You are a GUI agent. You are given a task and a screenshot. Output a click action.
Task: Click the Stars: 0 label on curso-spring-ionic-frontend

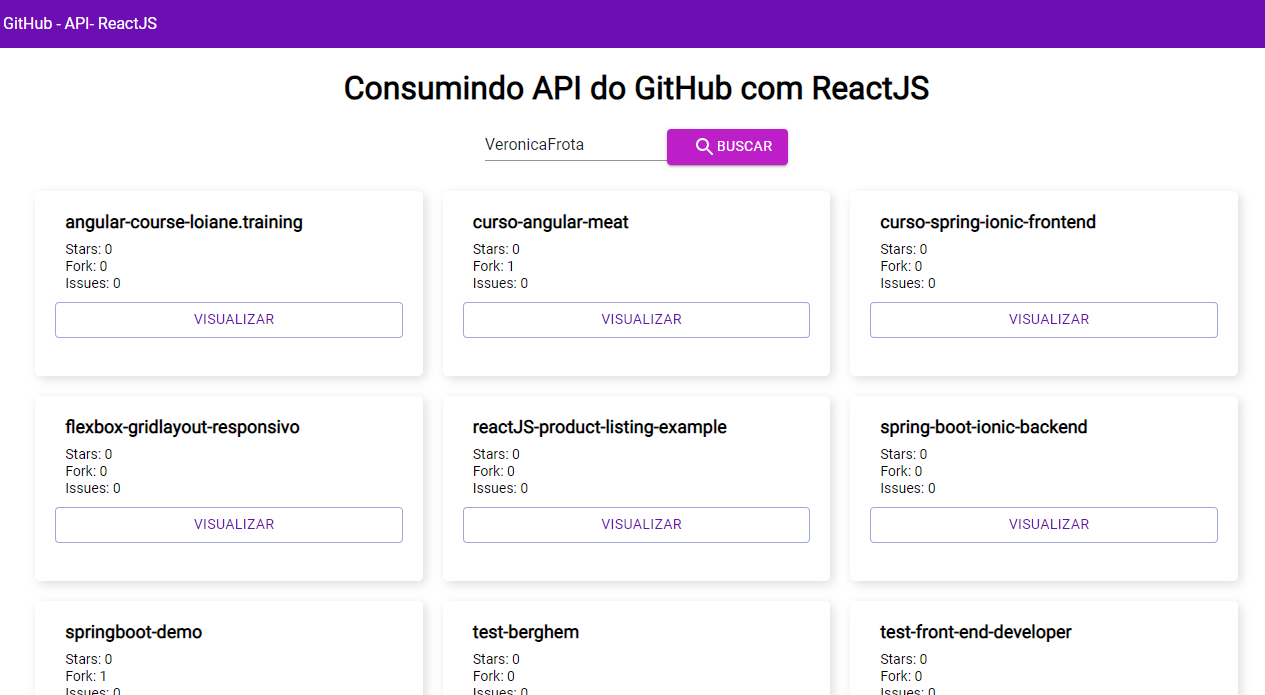click(899, 249)
